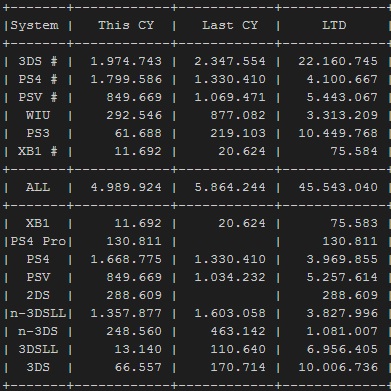The height and width of the screenshot is (391, 391).
Task: Select bottom 3DS This CY value 66.557
Action: tap(138, 367)
